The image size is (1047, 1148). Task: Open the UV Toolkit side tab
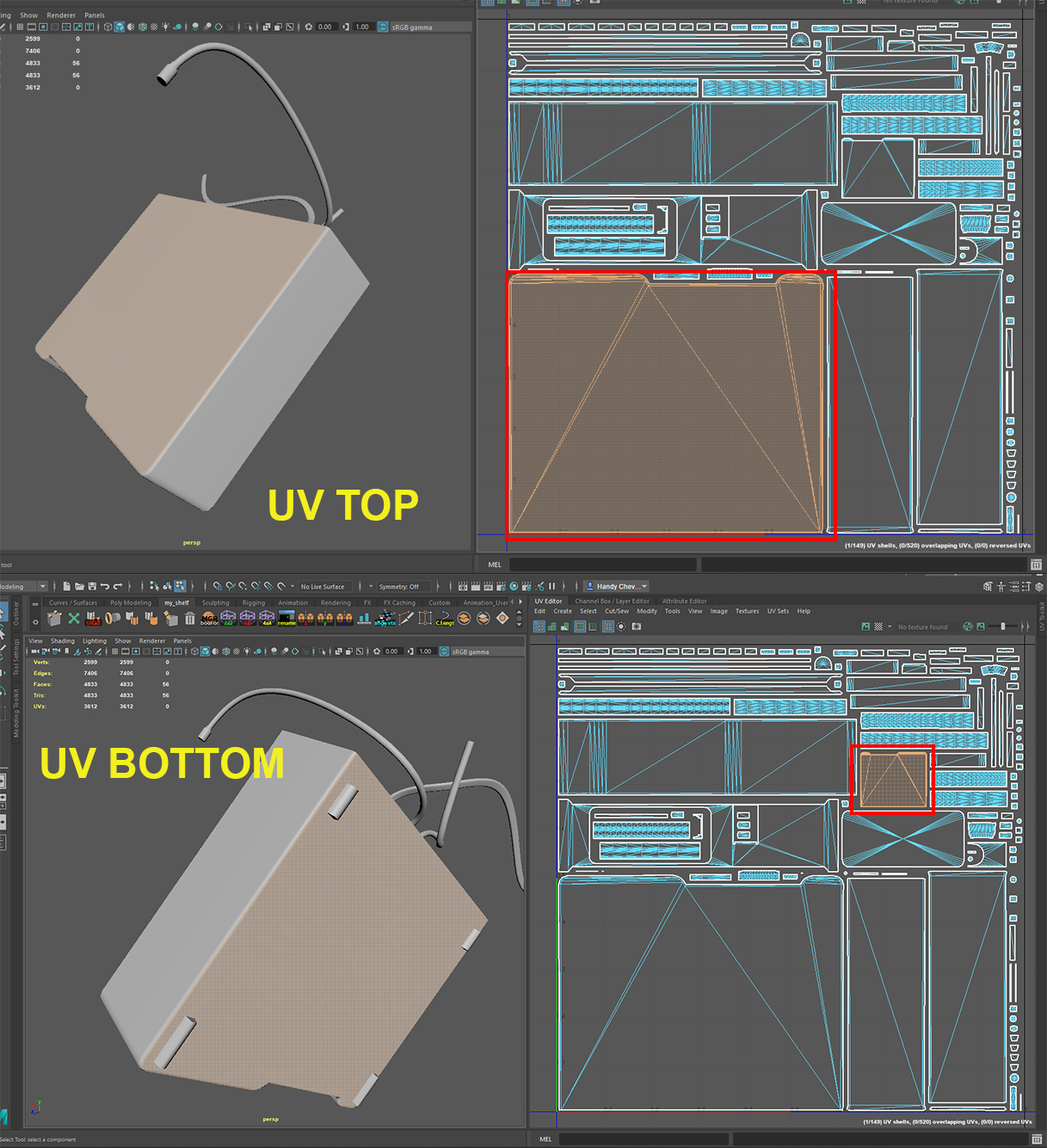pos(1041,616)
